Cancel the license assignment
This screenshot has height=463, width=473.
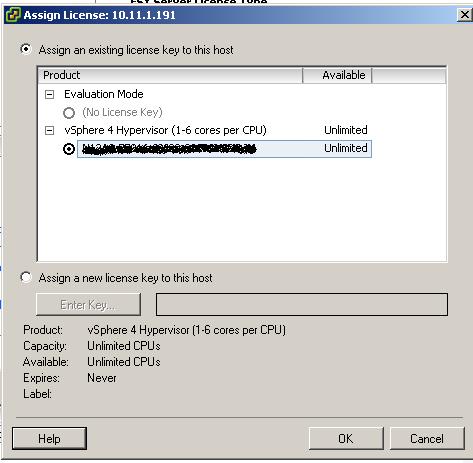[x=427, y=439]
